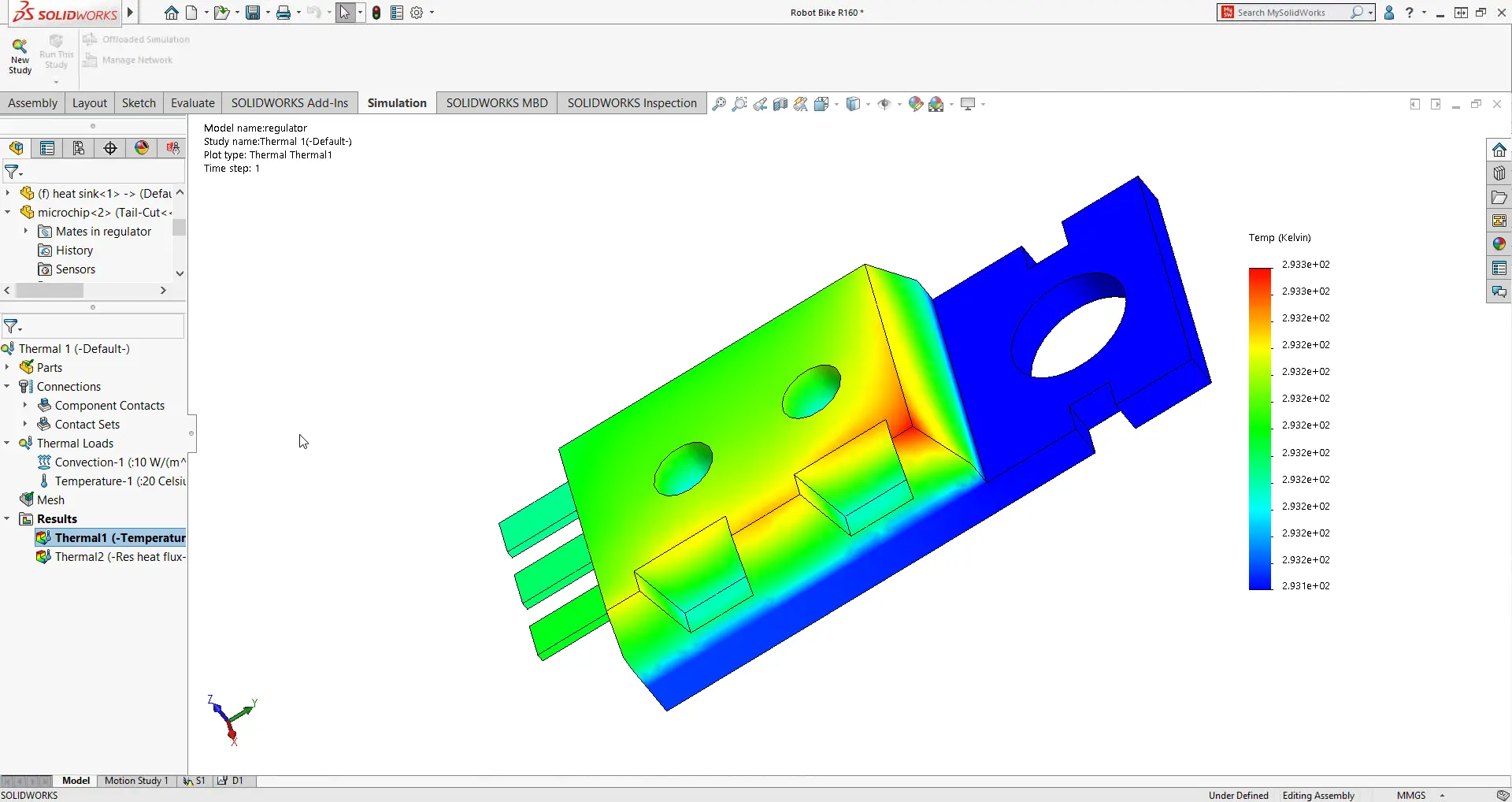Open the Design Library in the task pane
The height and width of the screenshot is (802, 1512).
click(x=1499, y=173)
